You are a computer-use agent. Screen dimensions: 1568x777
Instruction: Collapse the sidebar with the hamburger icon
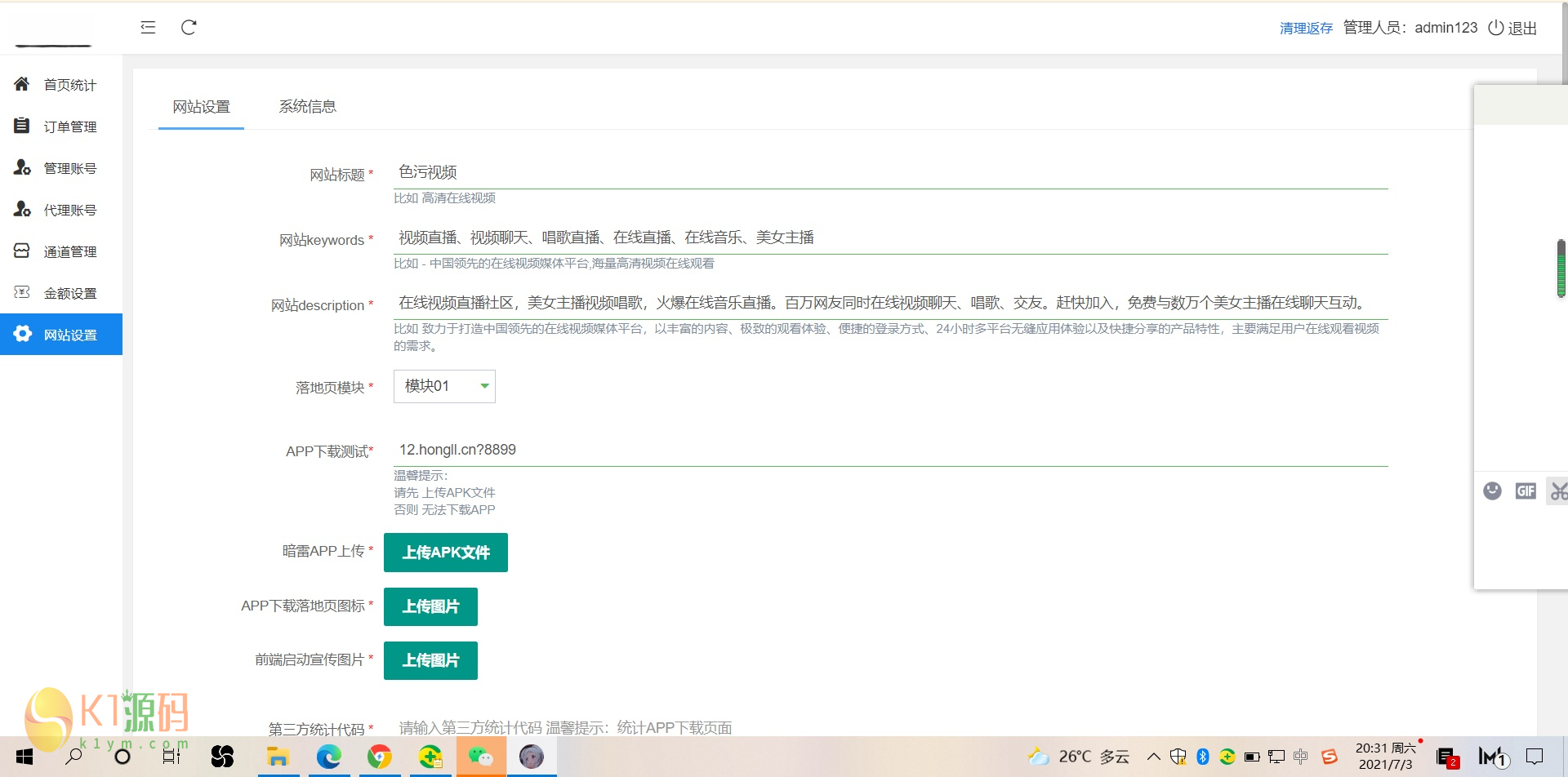[x=148, y=27]
